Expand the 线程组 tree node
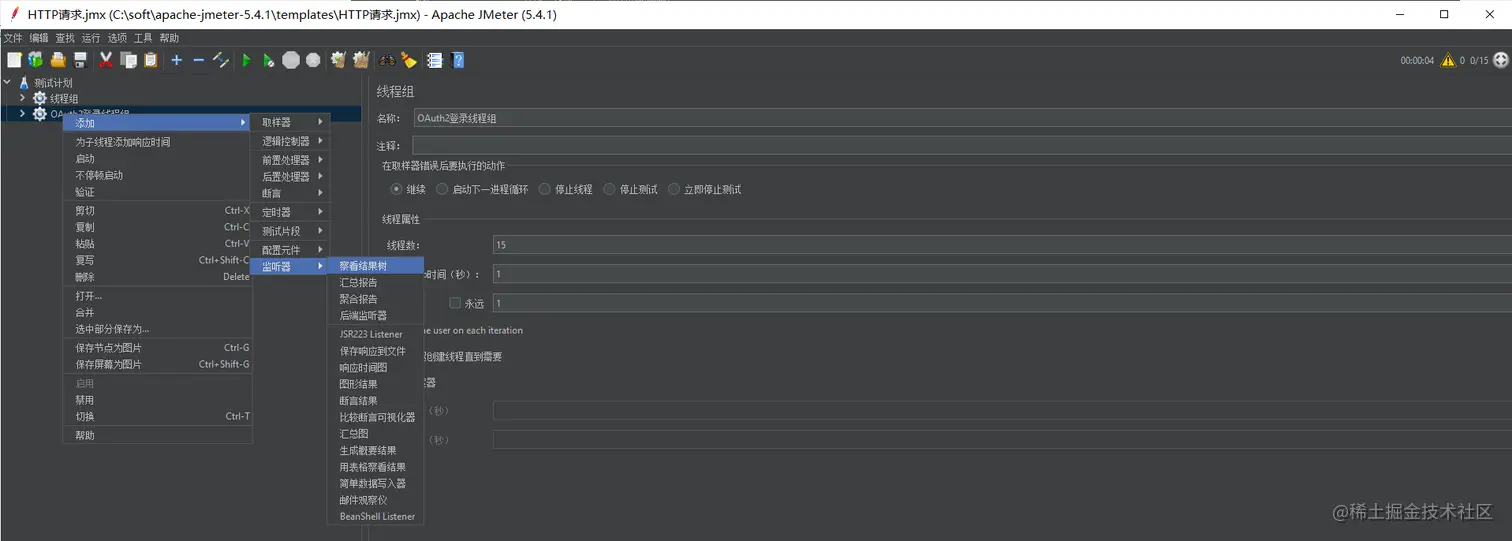1512x541 pixels. [x=23, y=98]
